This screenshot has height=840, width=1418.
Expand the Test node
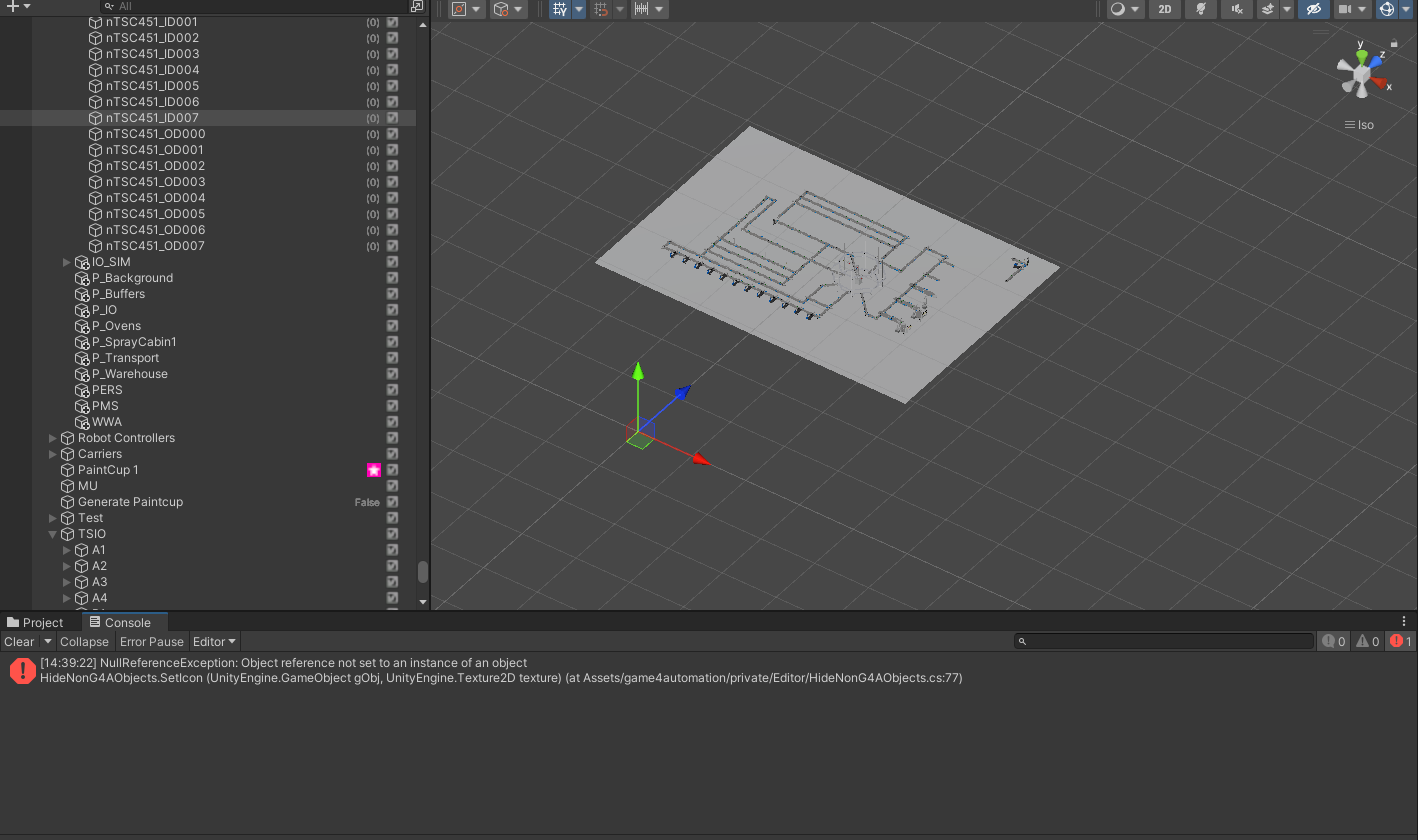(x=53, y=518)
